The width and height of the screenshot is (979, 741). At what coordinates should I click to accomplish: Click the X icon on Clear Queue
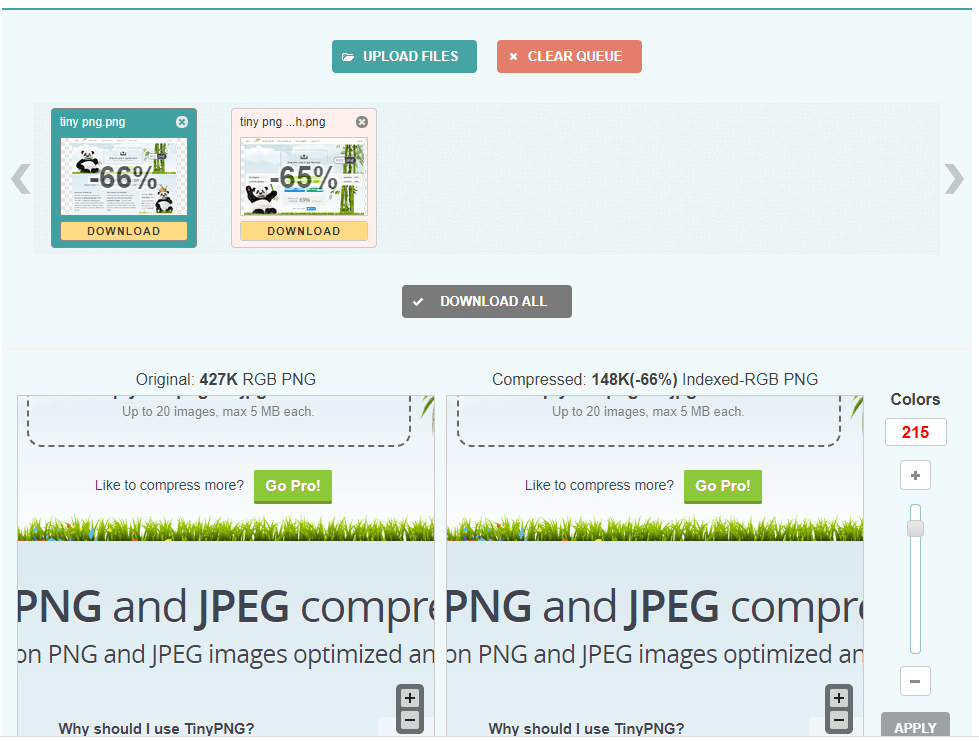pyautogui.click(x=513, y=57)
